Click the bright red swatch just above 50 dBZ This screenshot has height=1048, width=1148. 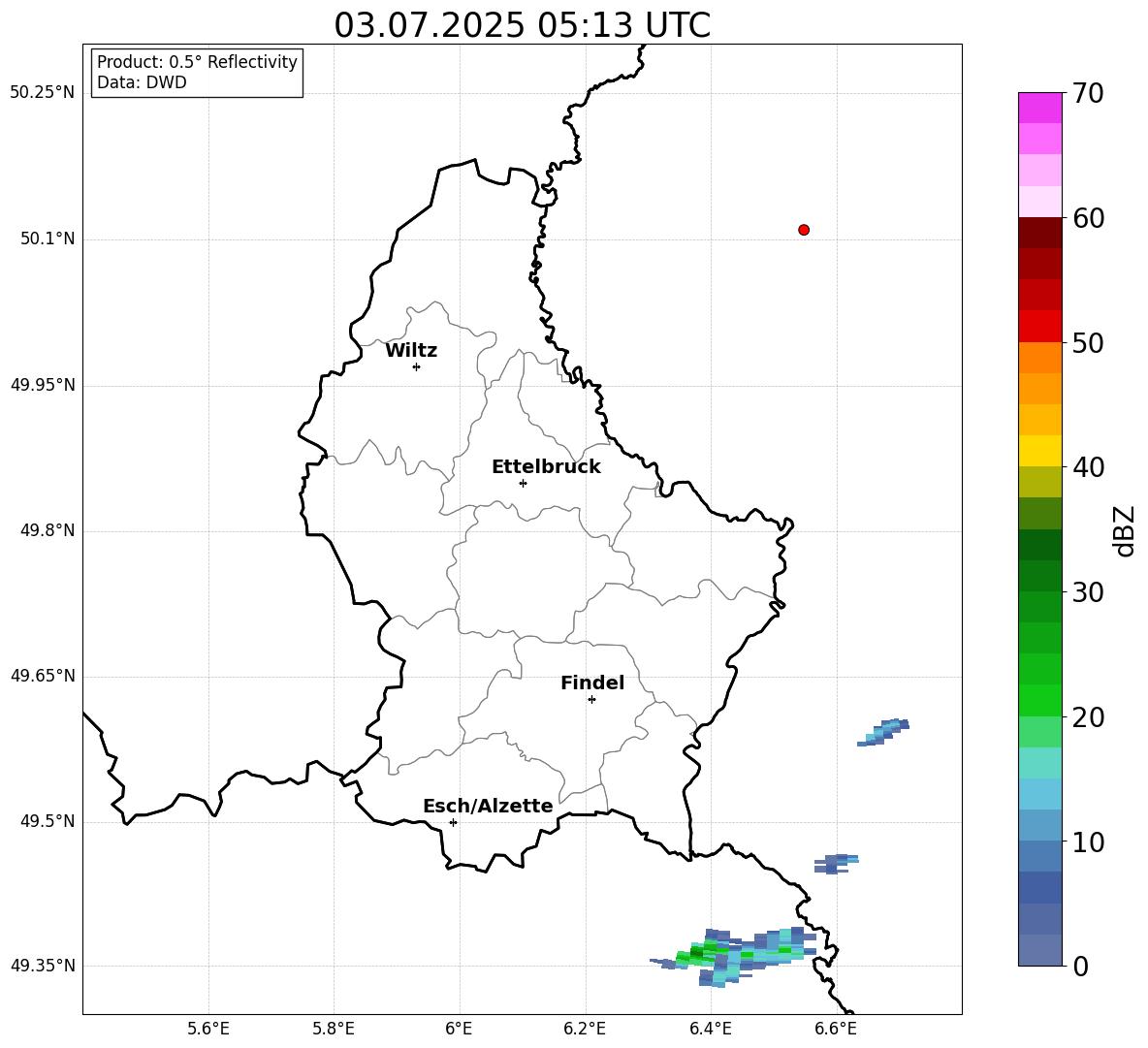pyautogui.click(x=1039, y=327)
